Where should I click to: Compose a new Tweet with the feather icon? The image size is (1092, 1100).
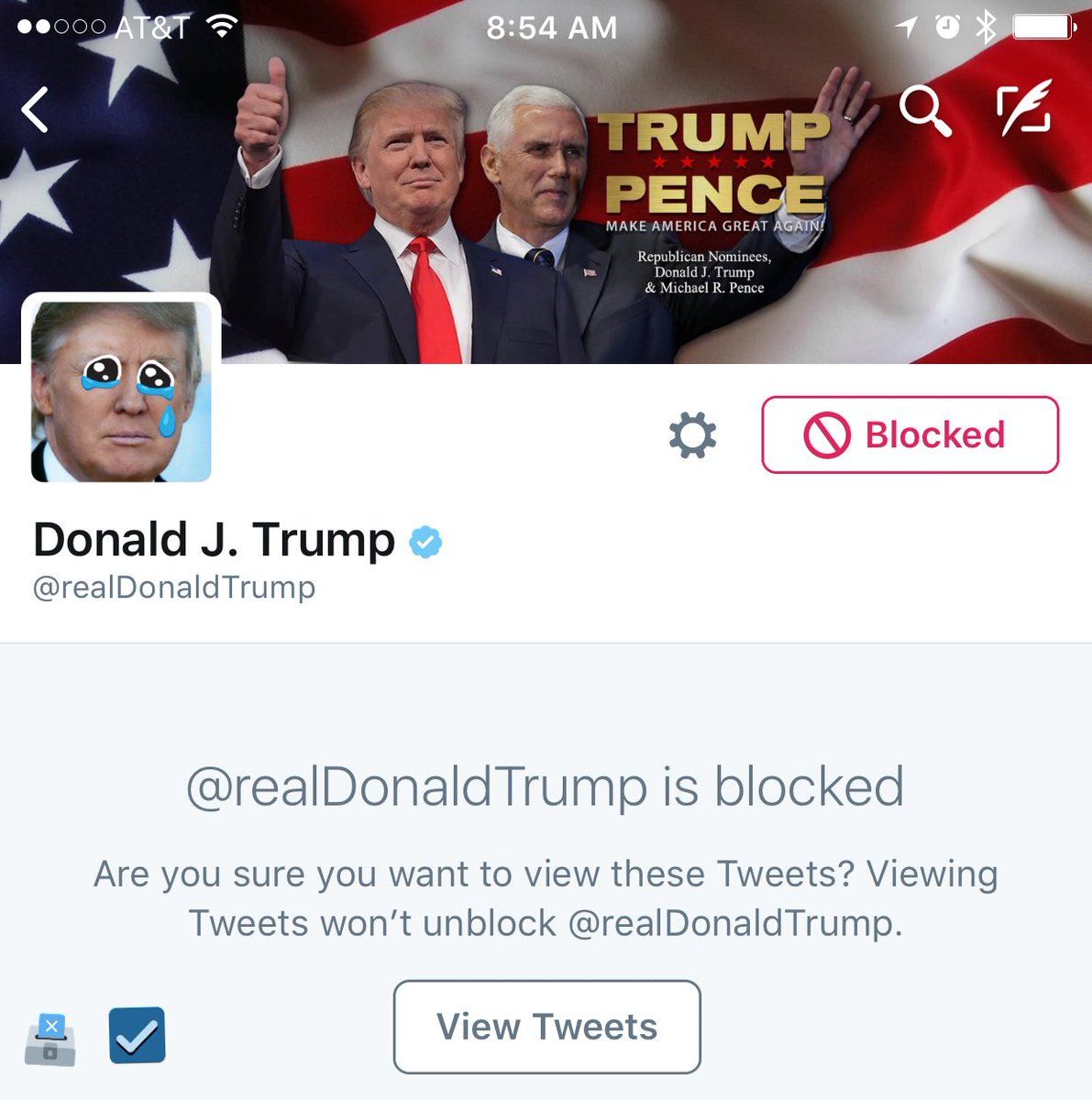pos(1024,107)
